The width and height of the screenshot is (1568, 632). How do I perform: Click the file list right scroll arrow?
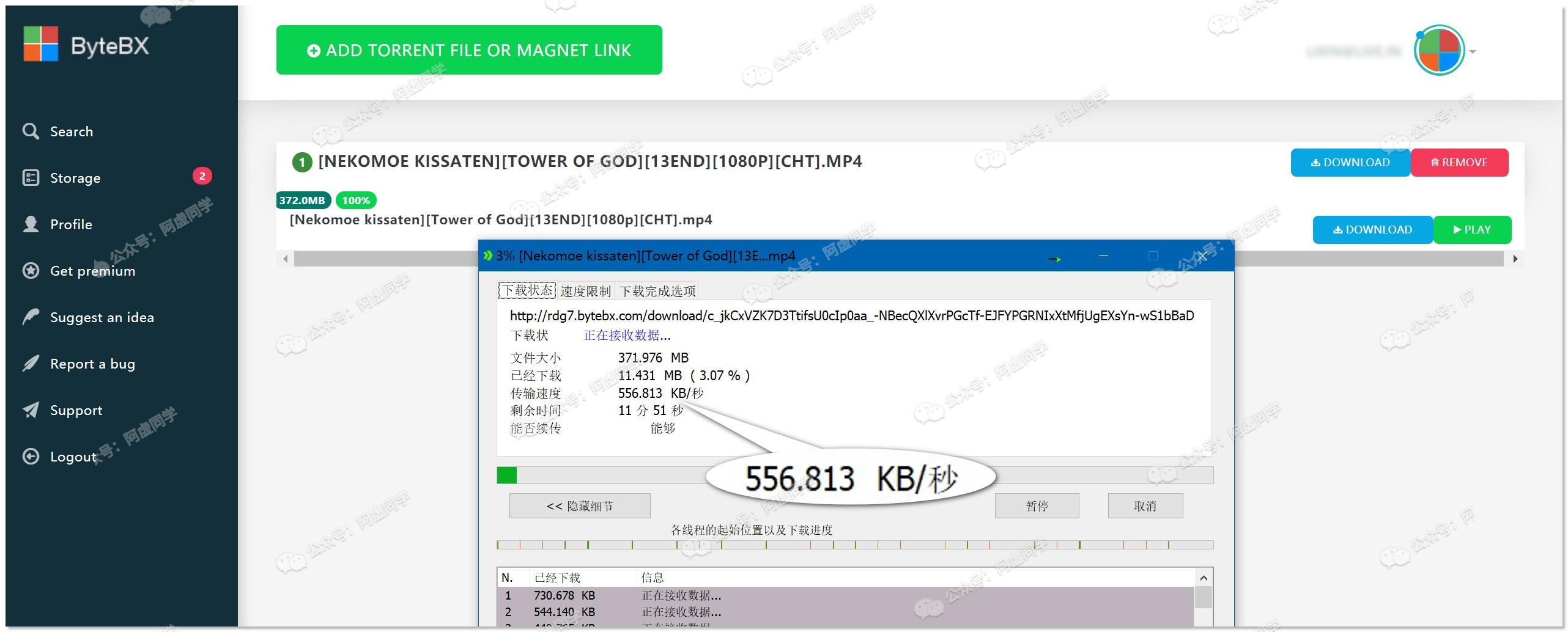pyautogui.click(x=1515, y=259)
